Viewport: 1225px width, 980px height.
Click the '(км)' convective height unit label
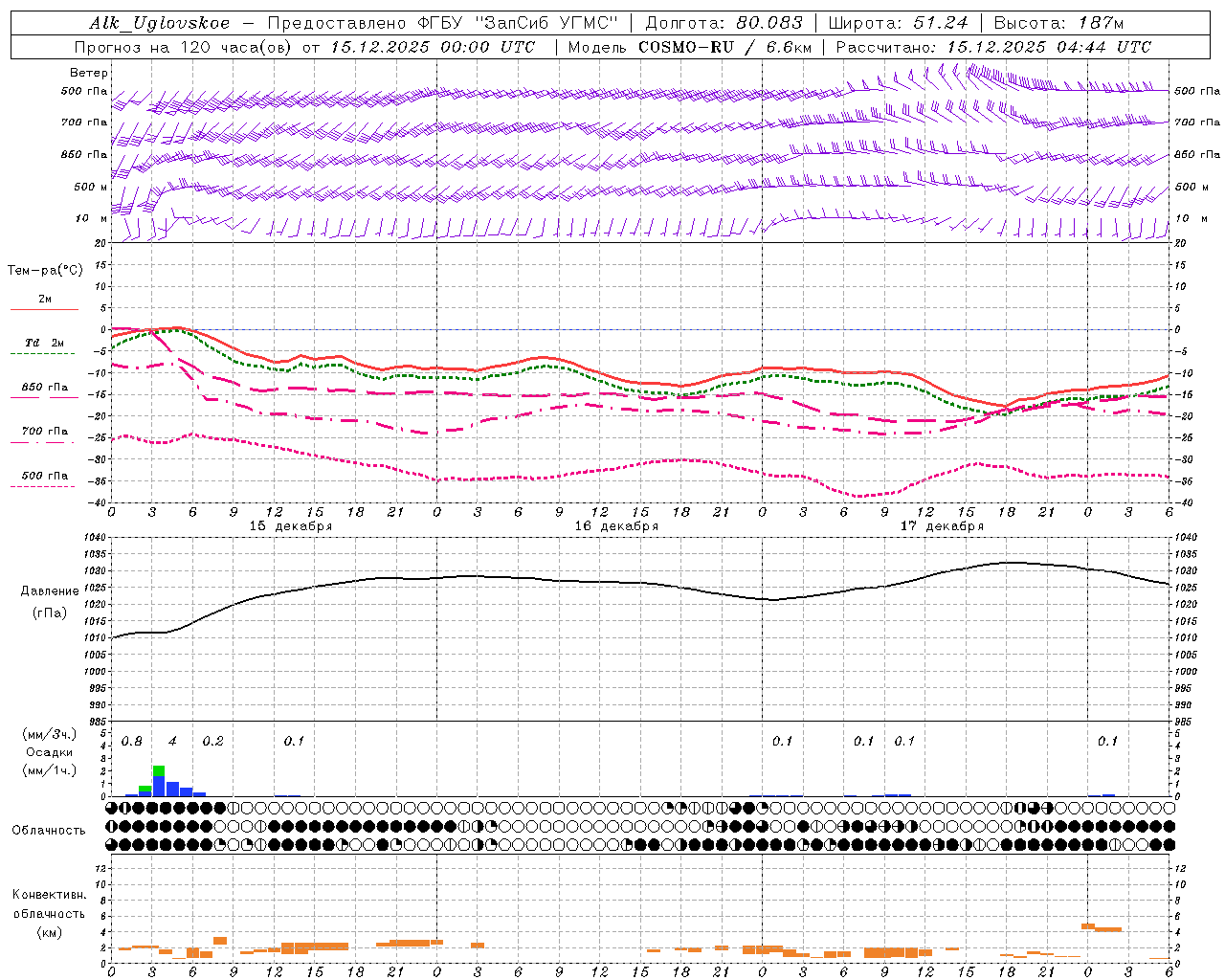[49, 933]
